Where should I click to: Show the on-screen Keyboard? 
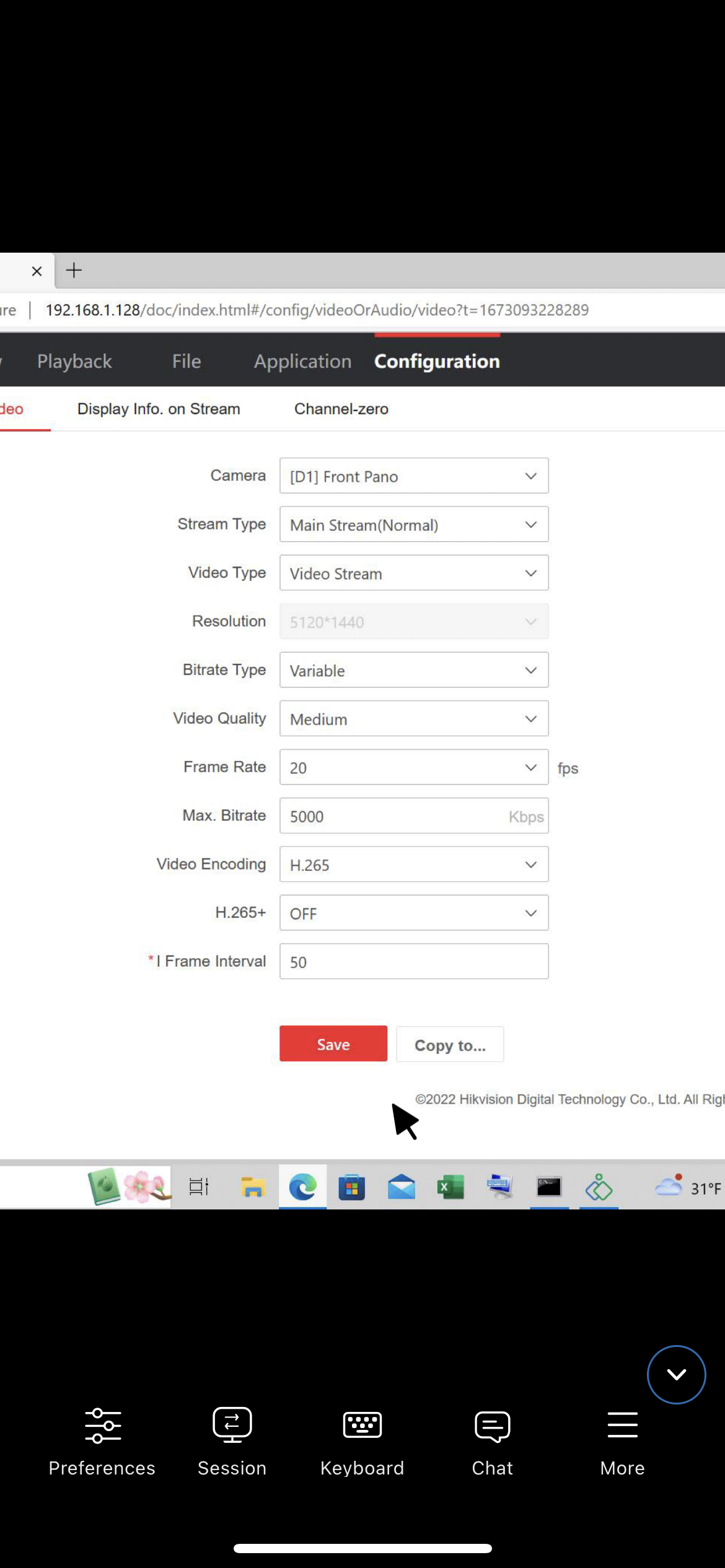[362, 1441]
